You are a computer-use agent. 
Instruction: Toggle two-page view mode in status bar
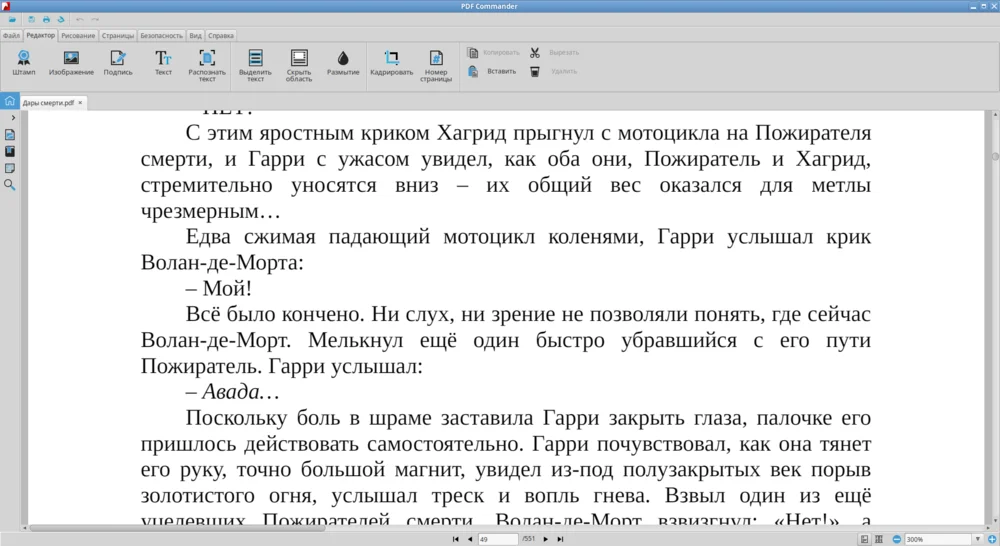tap(880, 539)
